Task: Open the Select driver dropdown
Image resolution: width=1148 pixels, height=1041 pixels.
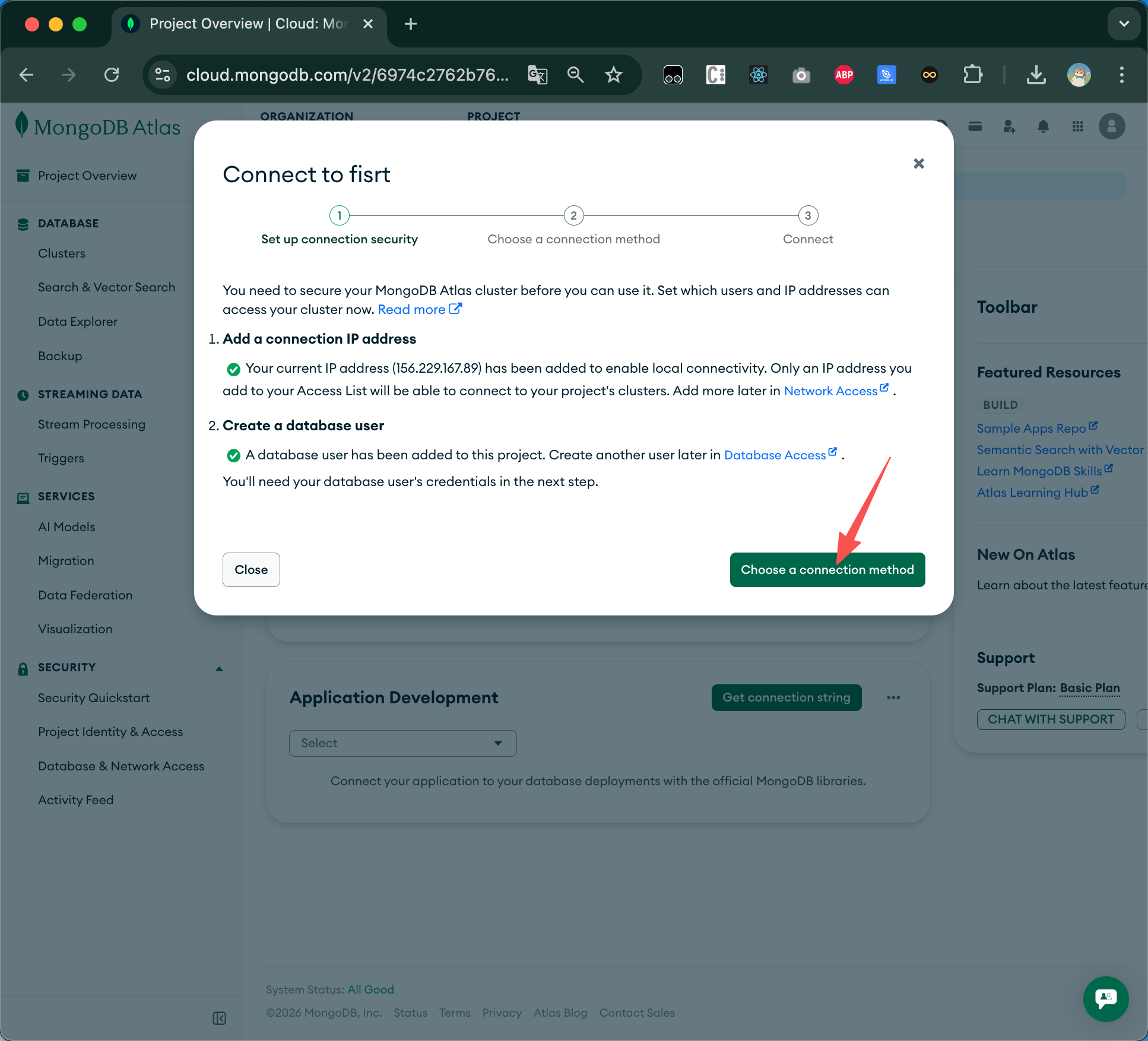Action: 402,743
